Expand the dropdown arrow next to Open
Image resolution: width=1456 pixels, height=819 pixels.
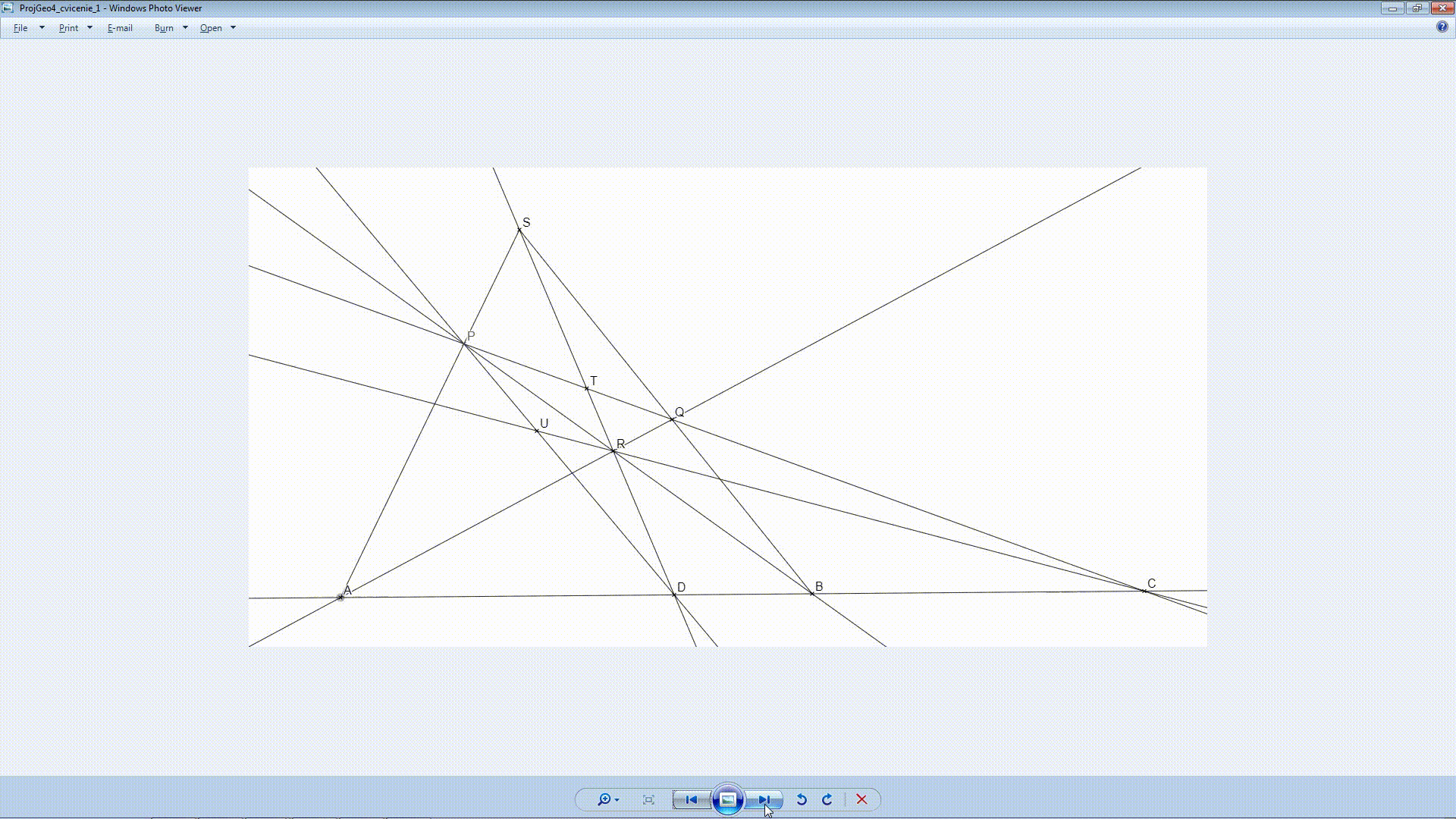pos(233,28)
